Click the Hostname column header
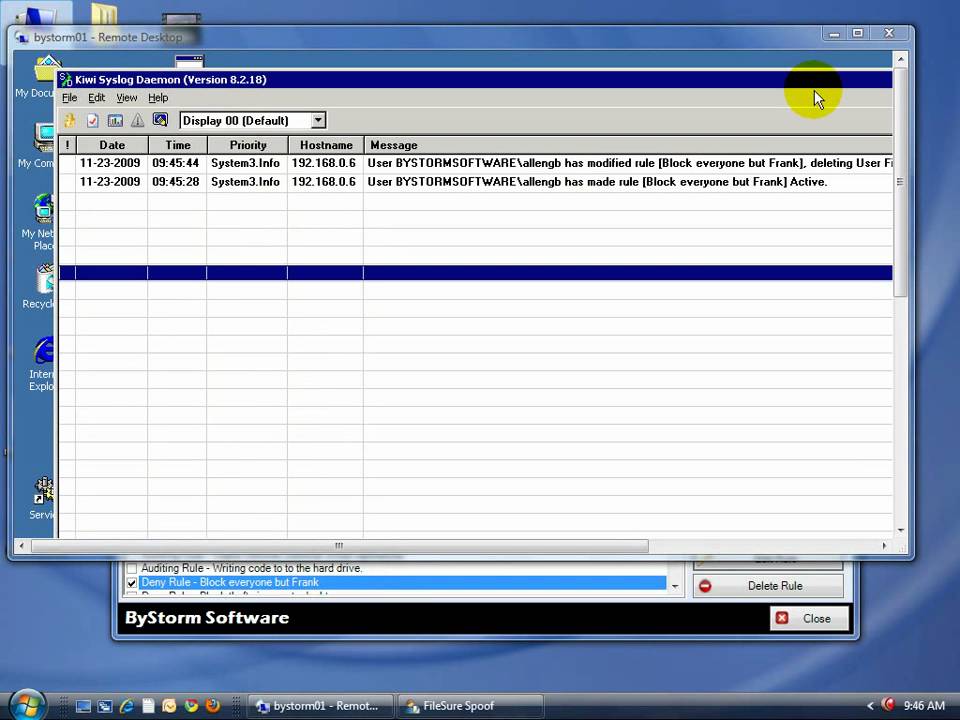The width and height of the screenshot is (960, 720). tap(326, 145)
